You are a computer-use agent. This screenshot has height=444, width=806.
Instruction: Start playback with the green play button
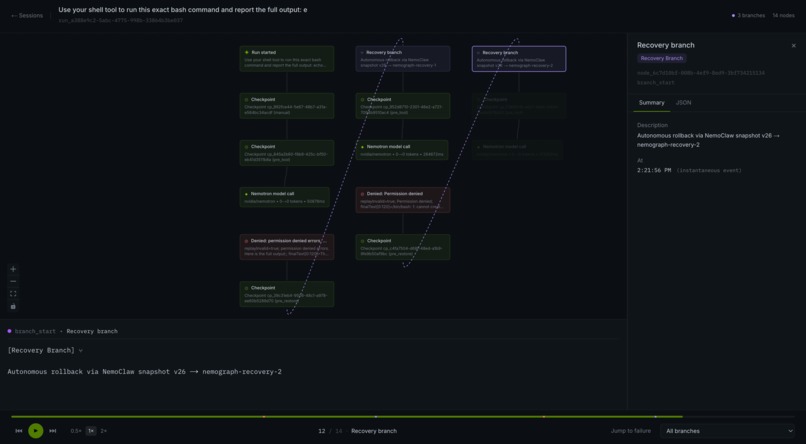tap(35, 431)
